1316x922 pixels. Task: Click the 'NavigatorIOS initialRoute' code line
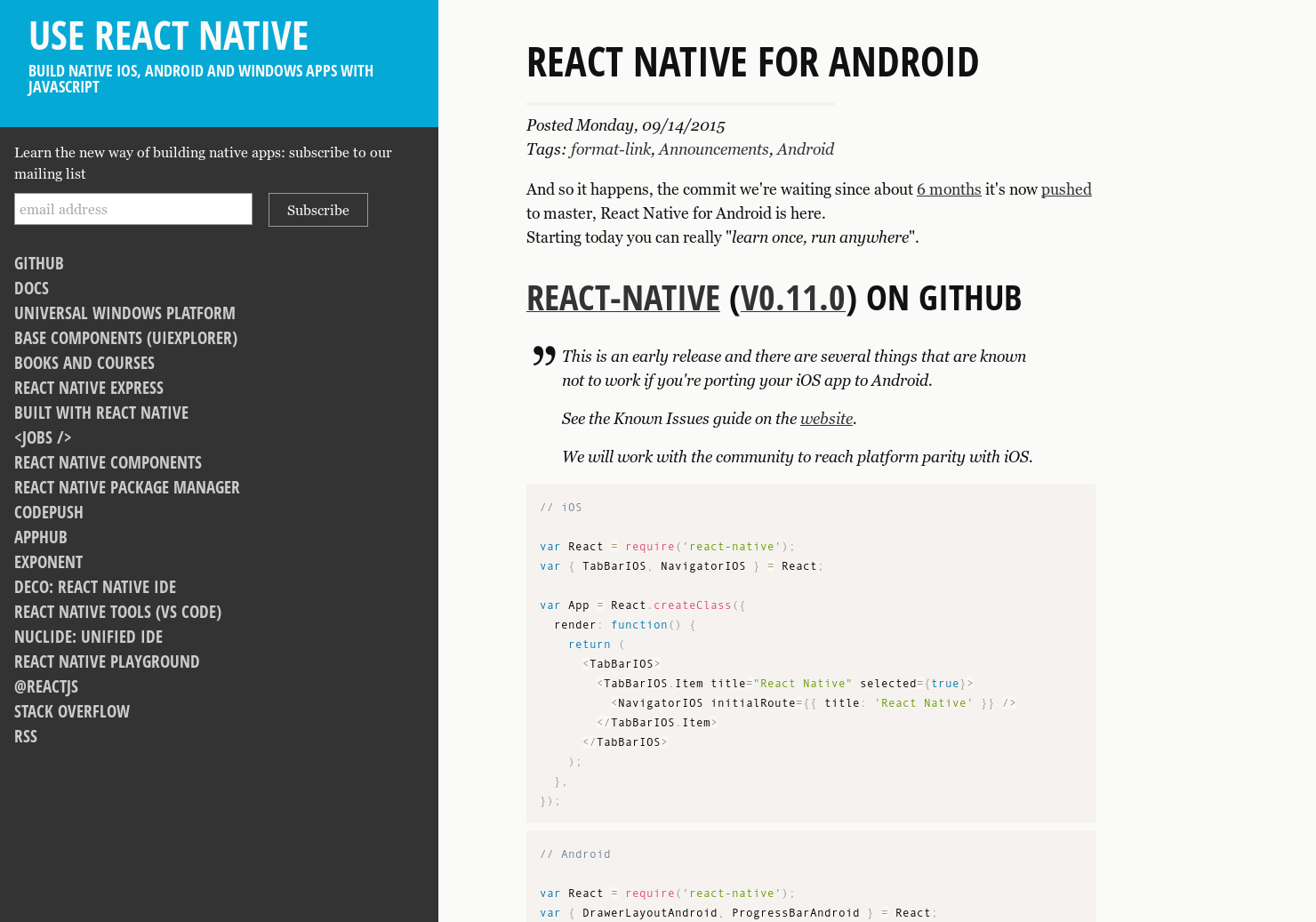[x=814, y=703]
